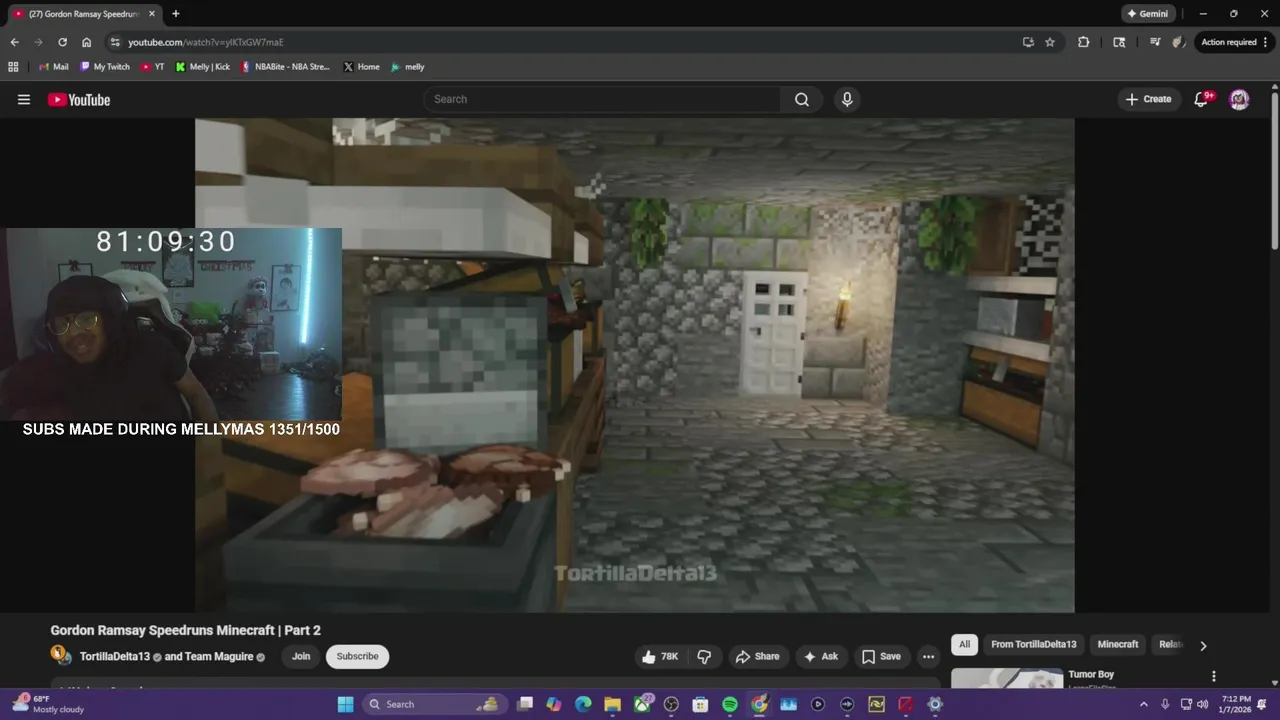
Task: Click the Windows taskbar search box
Action: [433, 704]
